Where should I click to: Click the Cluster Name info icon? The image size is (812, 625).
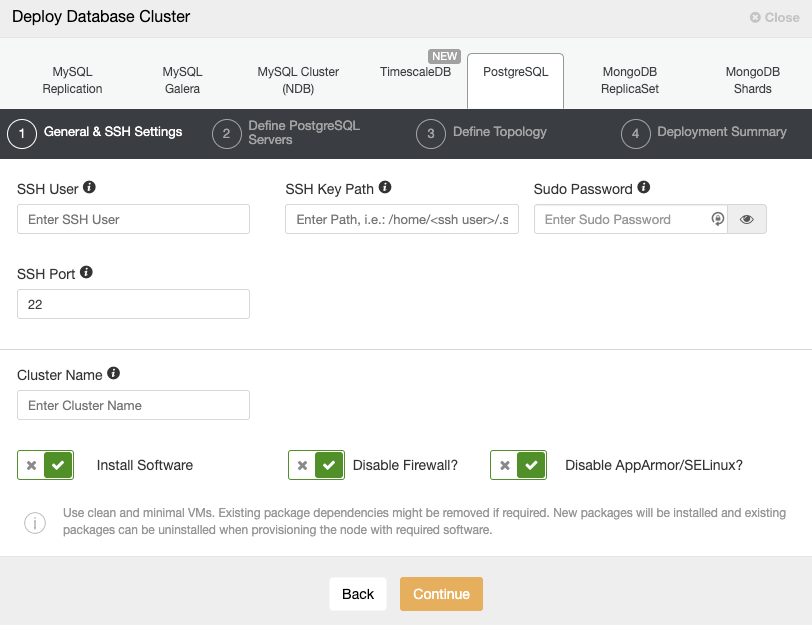[113, 373]
